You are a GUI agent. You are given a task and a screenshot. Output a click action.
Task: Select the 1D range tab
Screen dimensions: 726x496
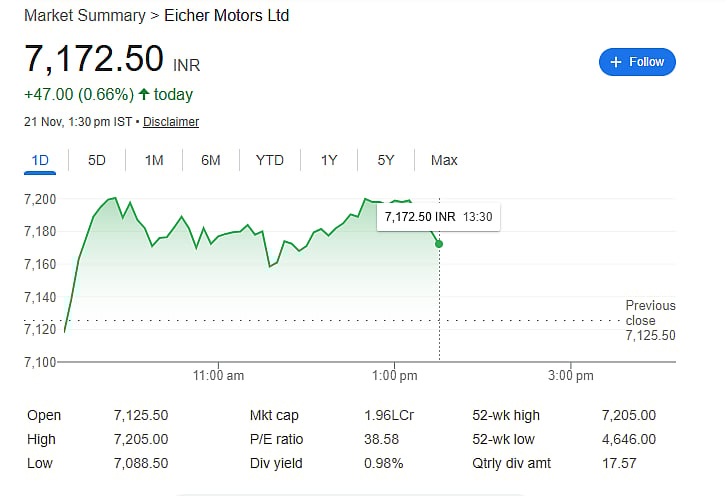coord(41,160)
